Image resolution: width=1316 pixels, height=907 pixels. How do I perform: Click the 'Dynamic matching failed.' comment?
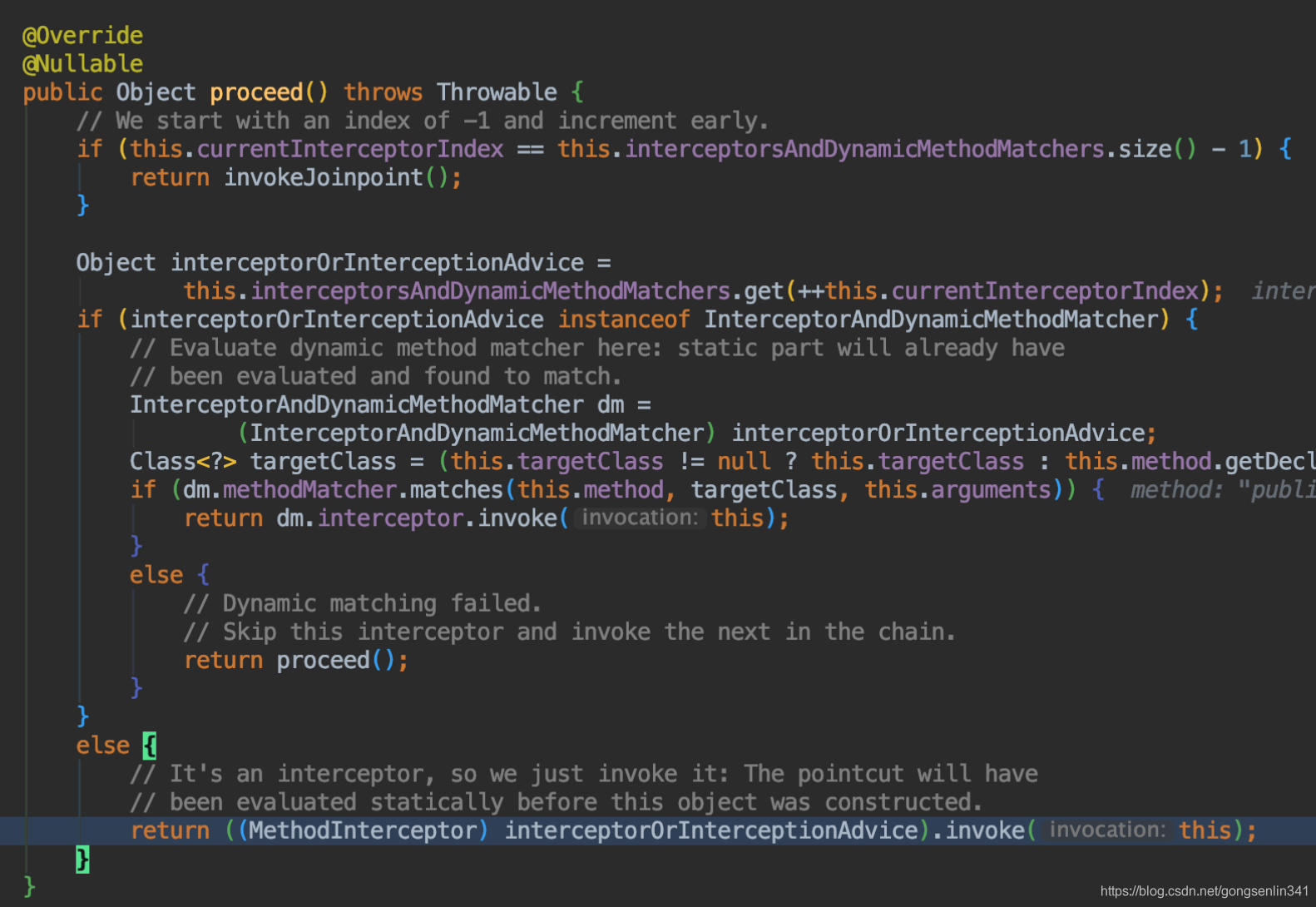click(x=362, y=604)
